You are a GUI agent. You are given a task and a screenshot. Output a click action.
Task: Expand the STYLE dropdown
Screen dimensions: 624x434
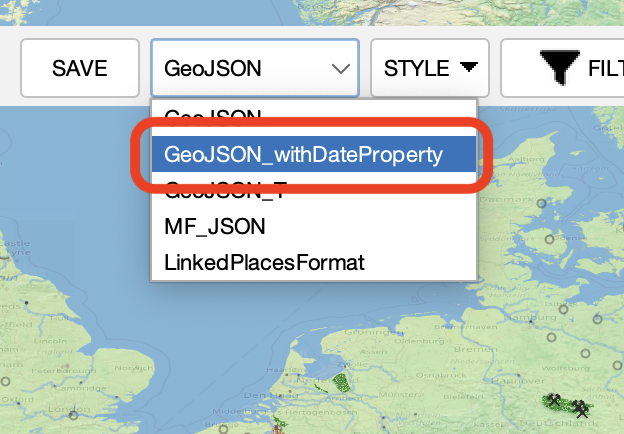coord(429,68)
